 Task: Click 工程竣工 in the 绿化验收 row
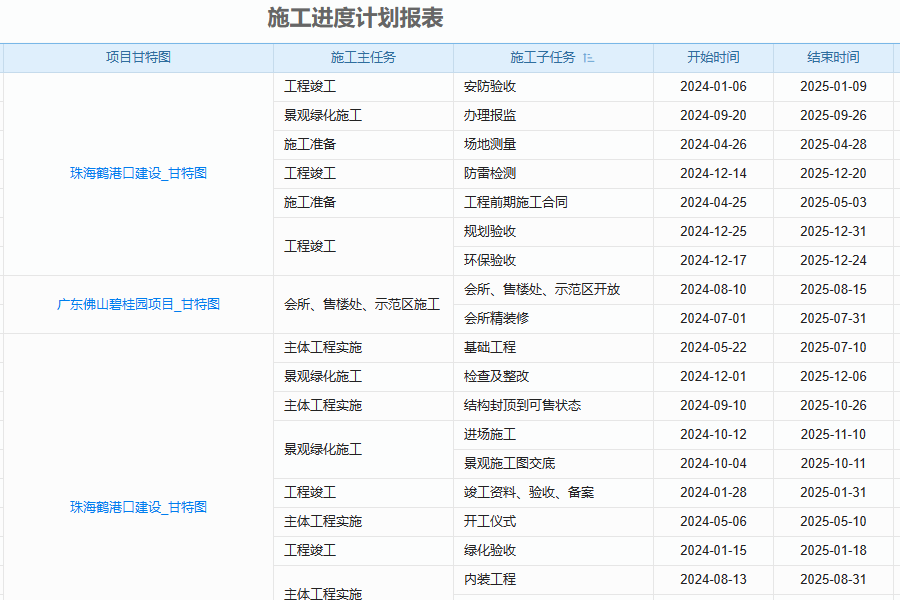(363, 551)
